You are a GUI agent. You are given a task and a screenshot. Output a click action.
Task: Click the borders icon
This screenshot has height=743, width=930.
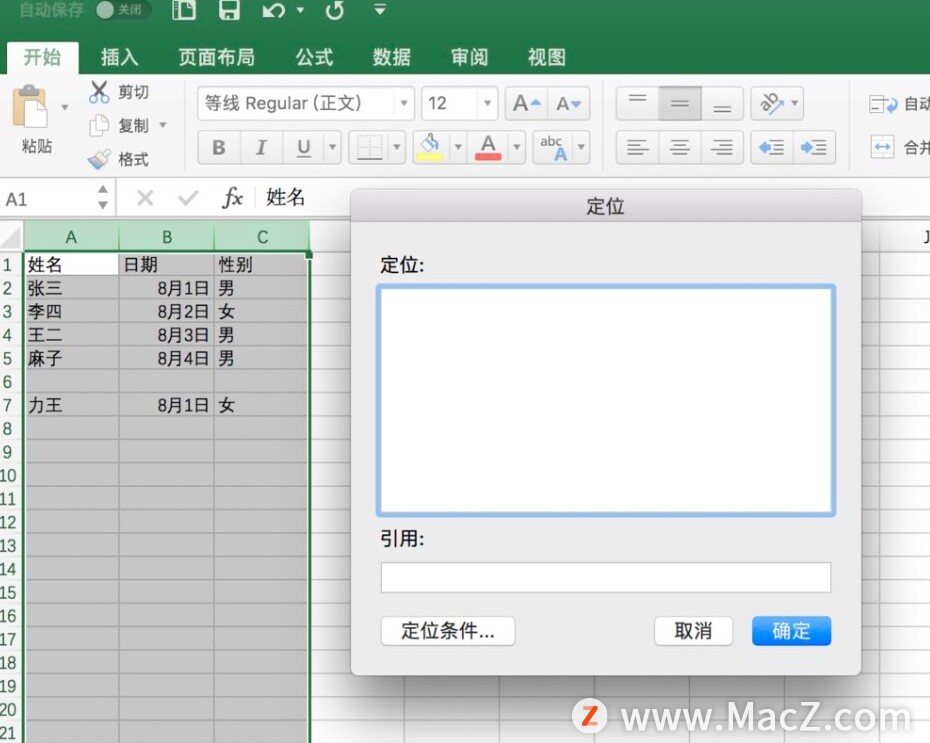point(369,146)
